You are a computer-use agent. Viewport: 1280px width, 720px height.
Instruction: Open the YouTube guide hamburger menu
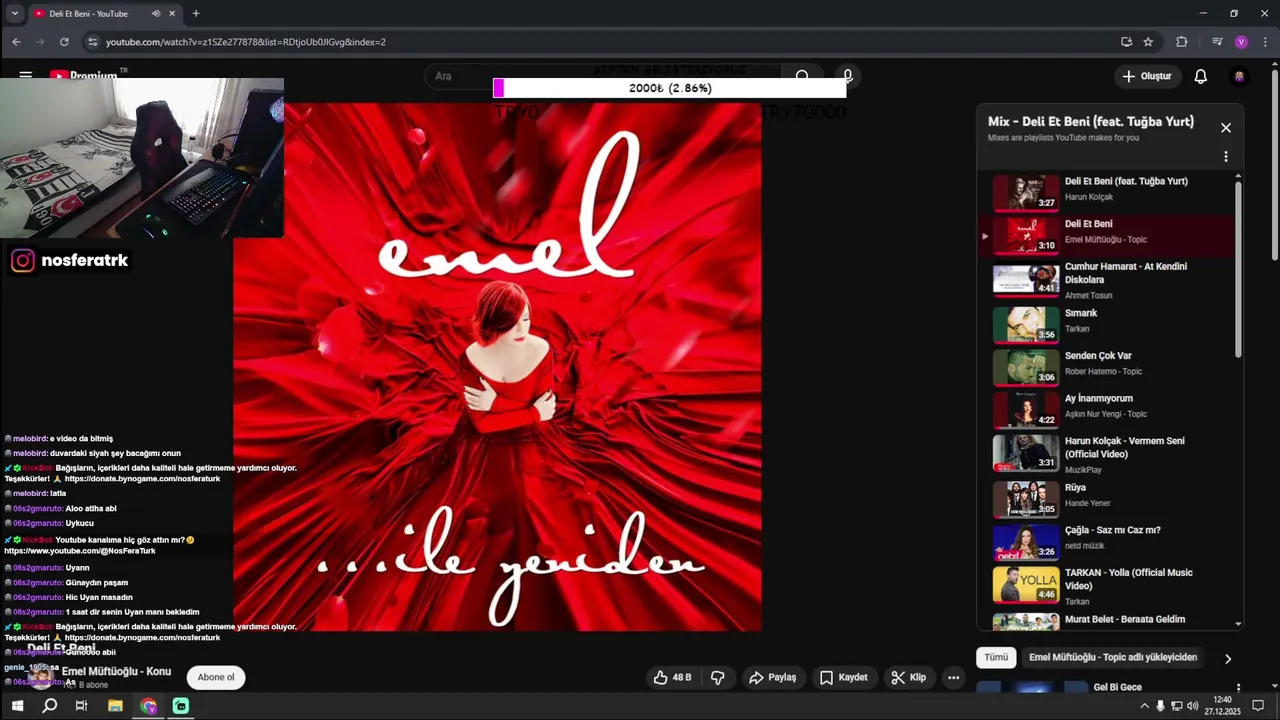(26, 75)
